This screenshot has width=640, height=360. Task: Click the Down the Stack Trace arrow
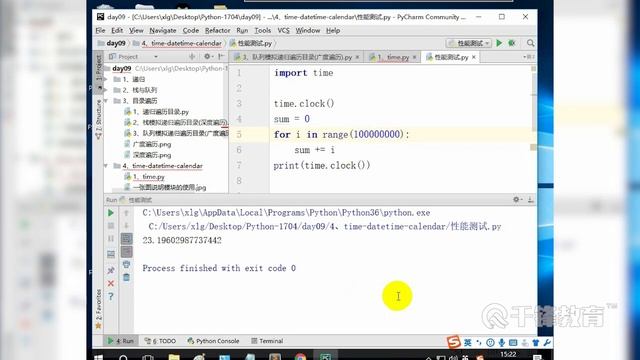pos(127,226)
